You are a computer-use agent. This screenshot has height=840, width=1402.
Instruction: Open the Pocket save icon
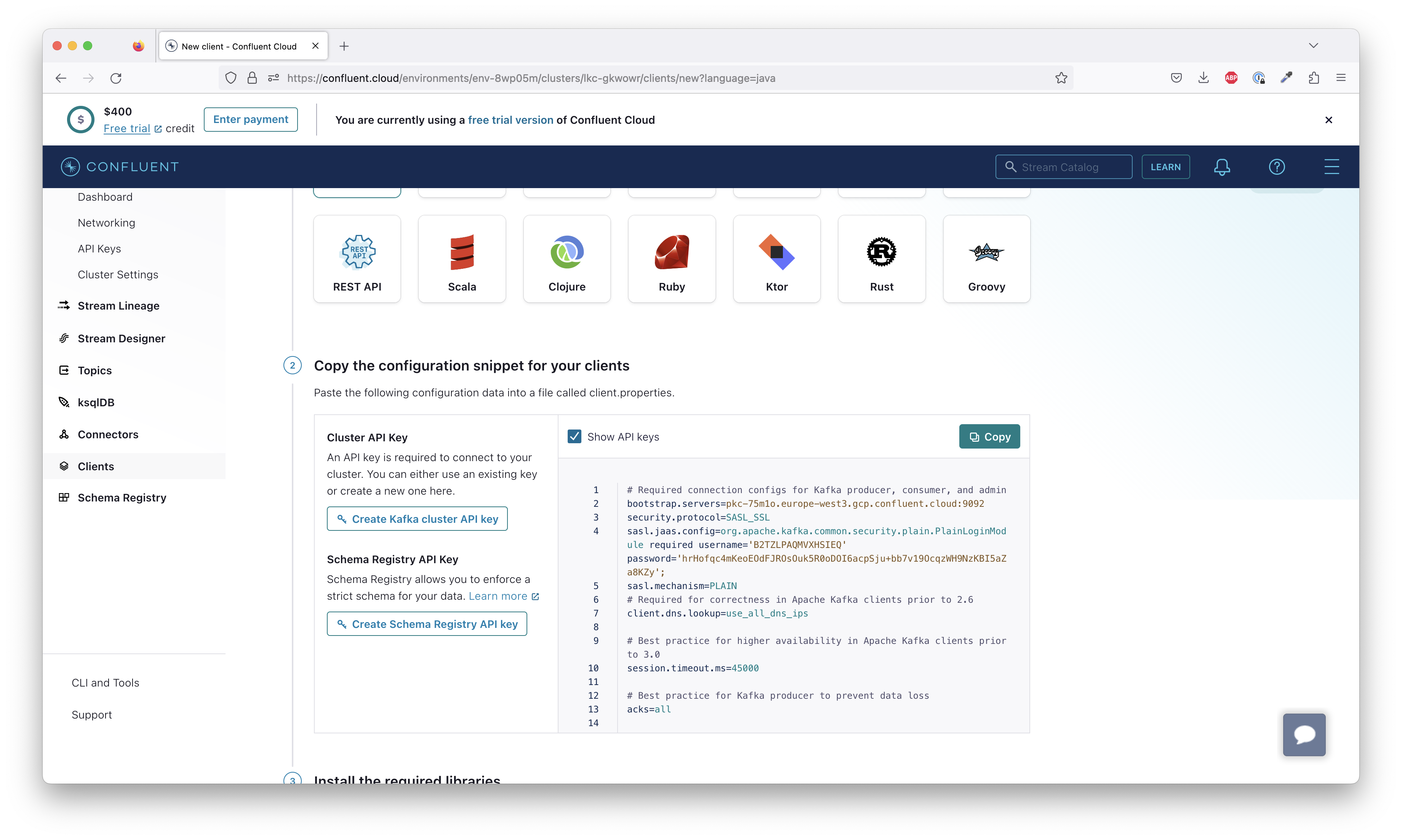[1176, 78]
